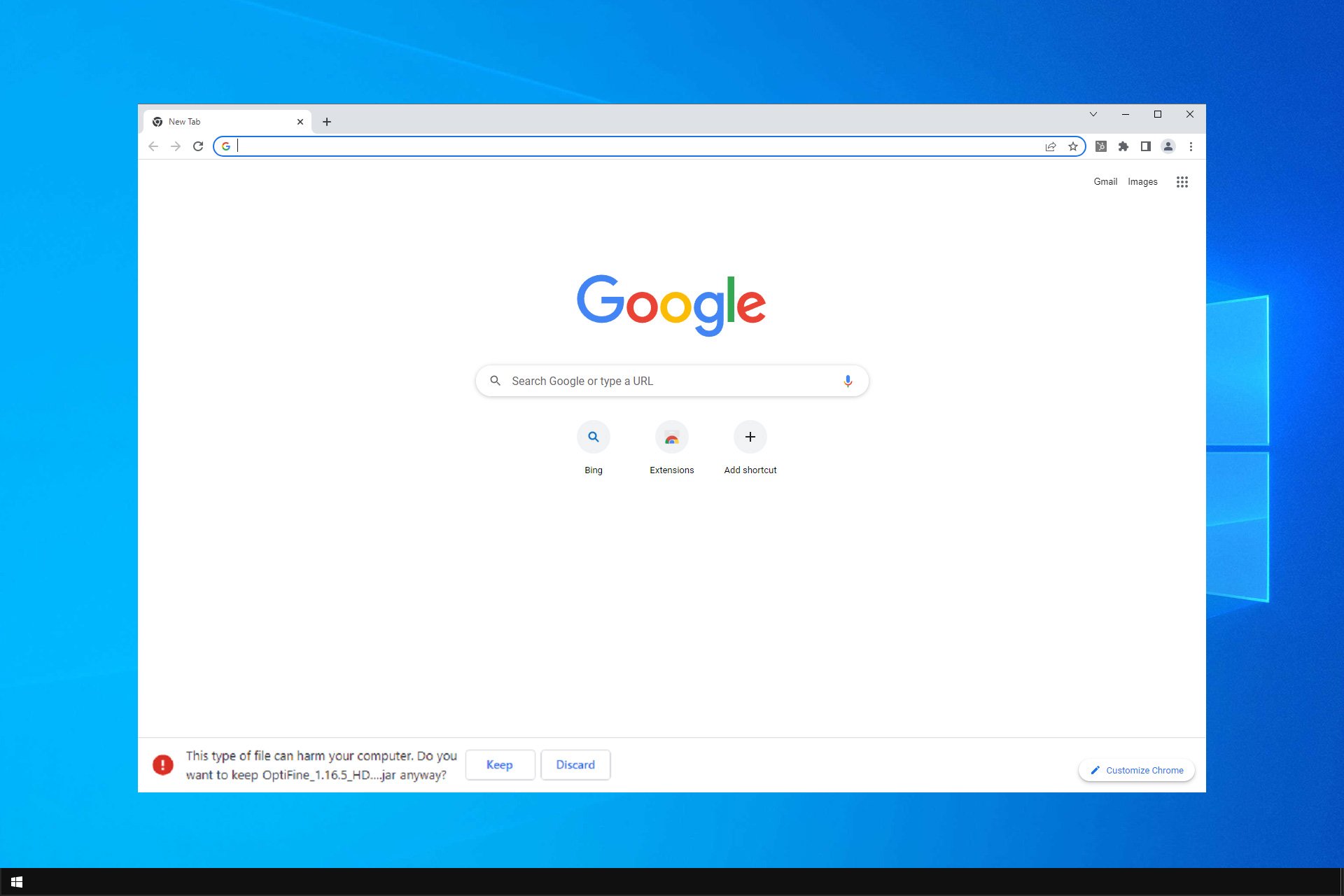This screenshot has width=1344, height=896.
Task: Maximize the Chrome window
Action: pos(1158,114)
